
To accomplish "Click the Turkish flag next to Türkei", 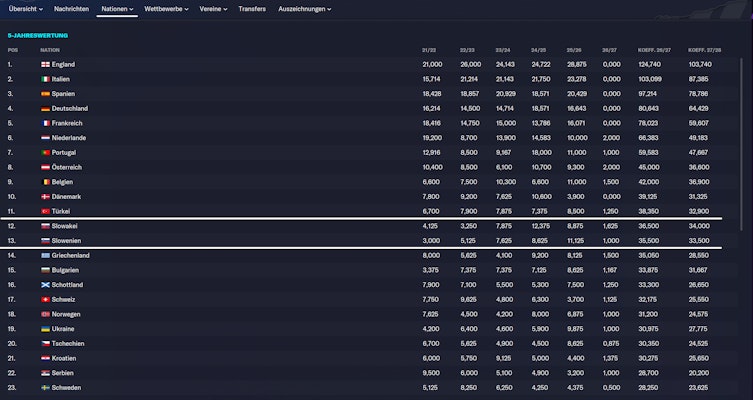I will pyautogui.click(x=45, y=212).
